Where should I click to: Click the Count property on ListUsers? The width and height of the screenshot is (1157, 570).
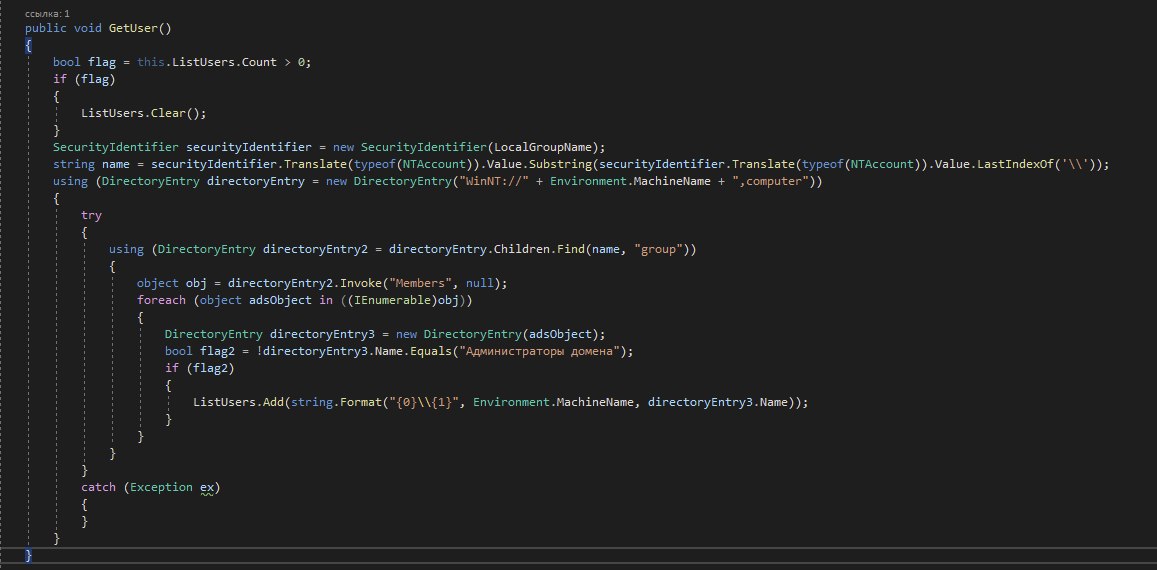(x=259, y=62)
